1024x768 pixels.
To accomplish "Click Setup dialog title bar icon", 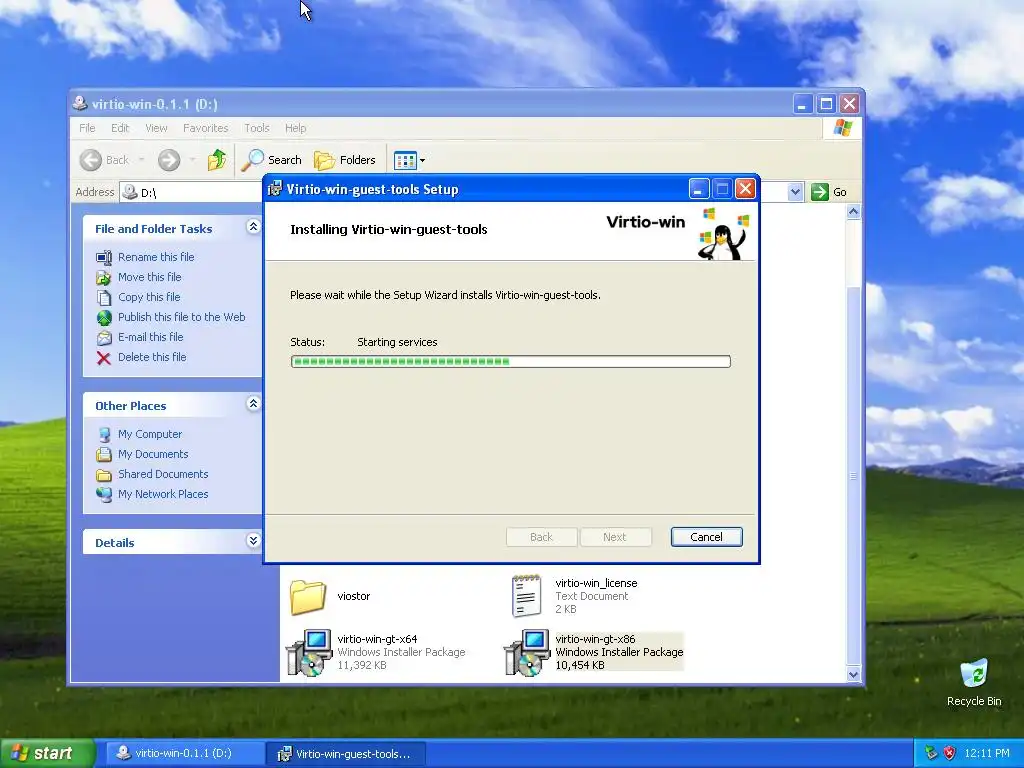I will point(275,189).
